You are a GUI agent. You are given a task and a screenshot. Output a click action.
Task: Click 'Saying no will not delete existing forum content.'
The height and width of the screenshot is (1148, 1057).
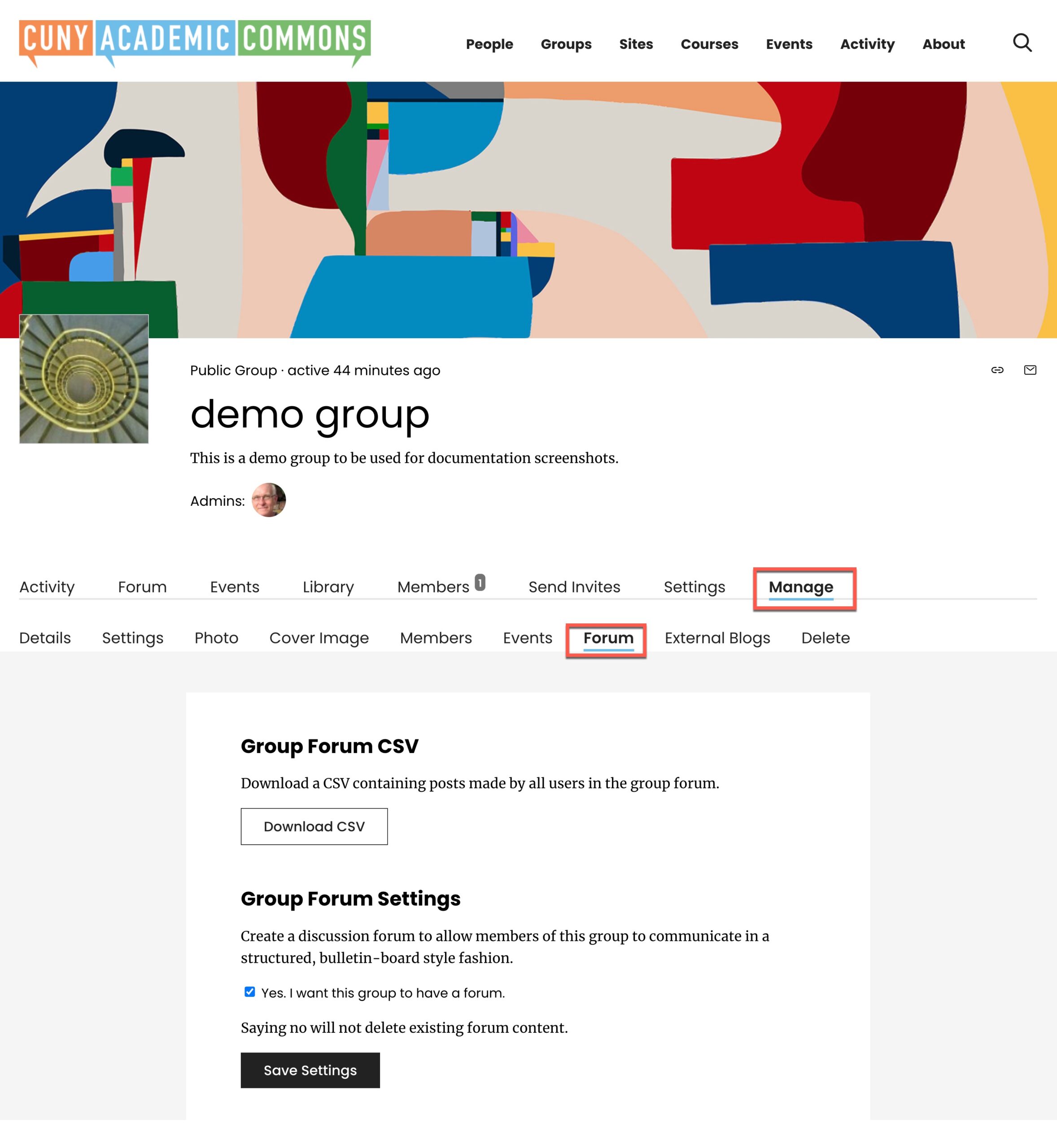[x=404, y=1028]
